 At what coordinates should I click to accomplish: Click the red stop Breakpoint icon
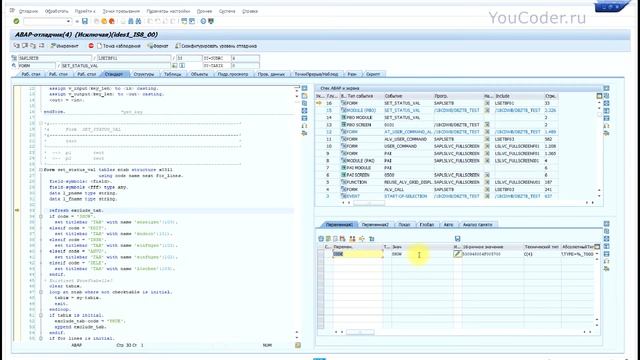pyautogui.click(x=91, y=46)
